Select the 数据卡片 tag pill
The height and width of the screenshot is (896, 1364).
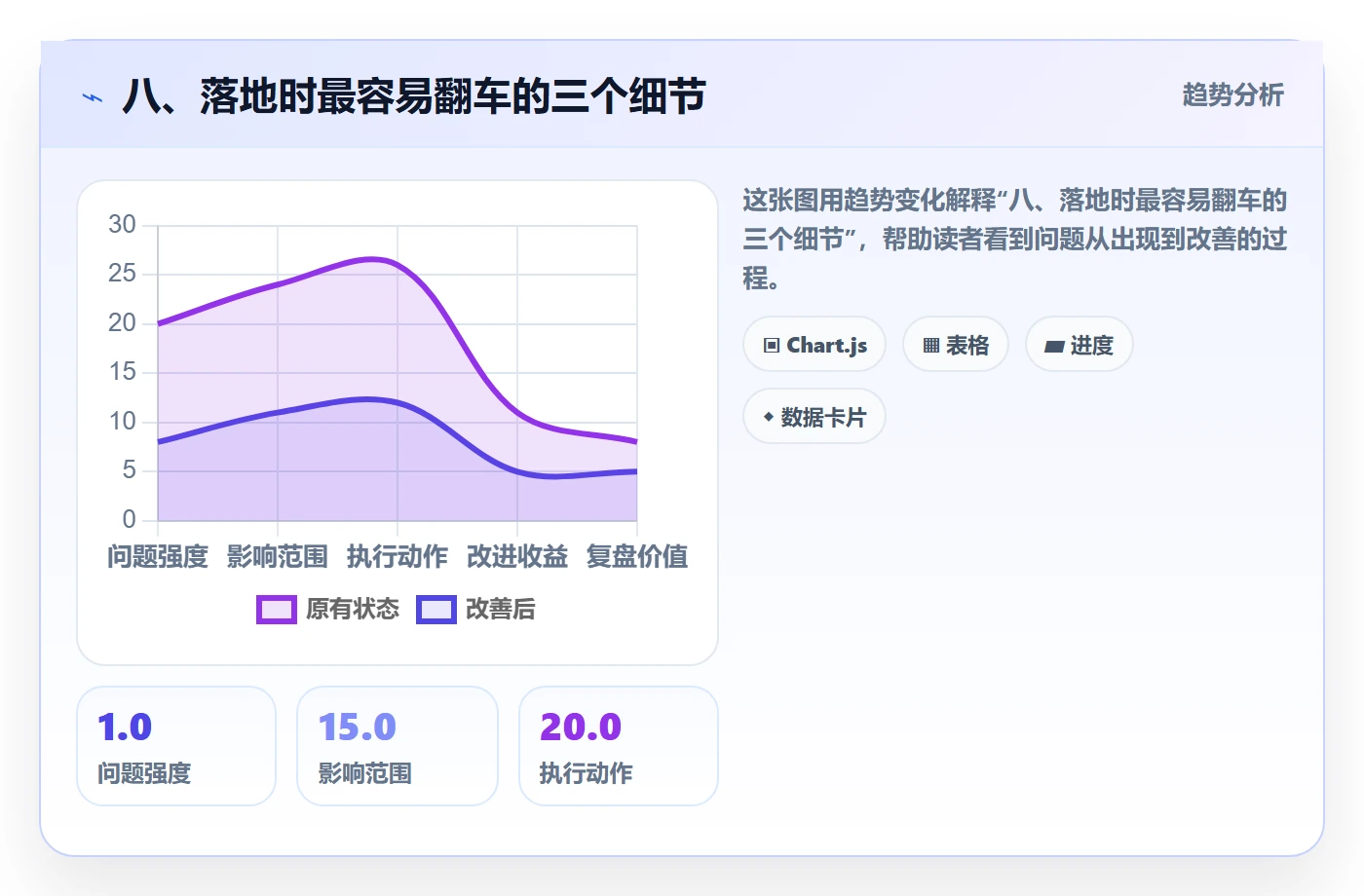[x=815, y=417]
